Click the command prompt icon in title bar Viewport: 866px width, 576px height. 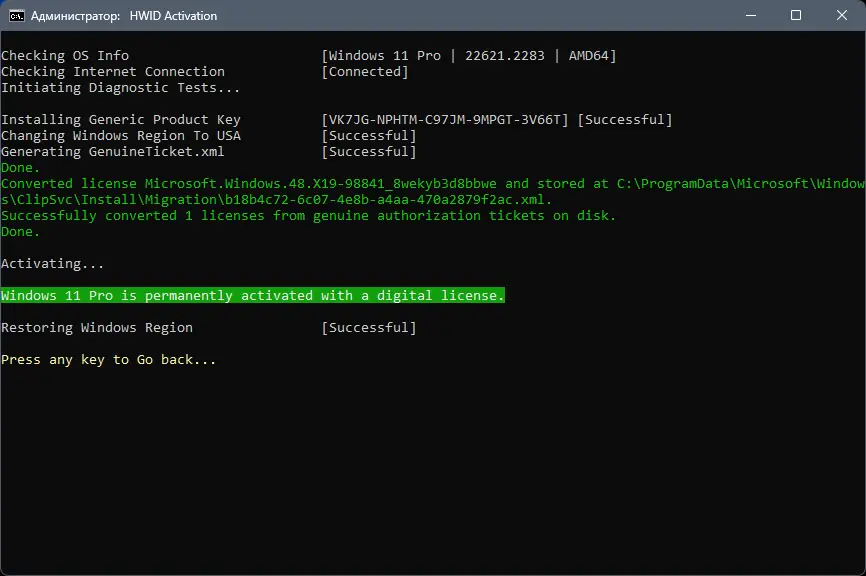pos(17,16)
